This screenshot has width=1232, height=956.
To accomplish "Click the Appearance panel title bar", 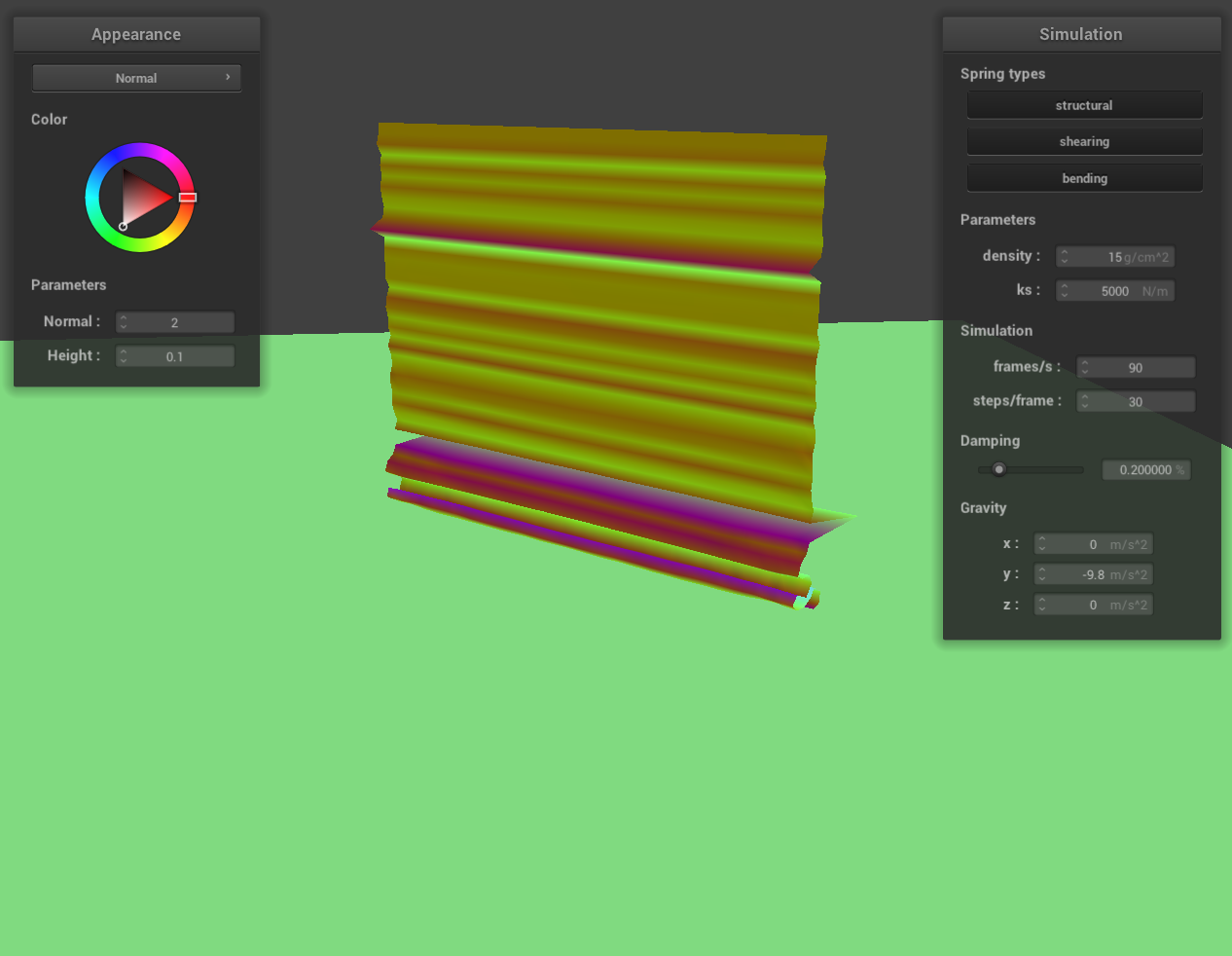I will [x=136, y=34].
